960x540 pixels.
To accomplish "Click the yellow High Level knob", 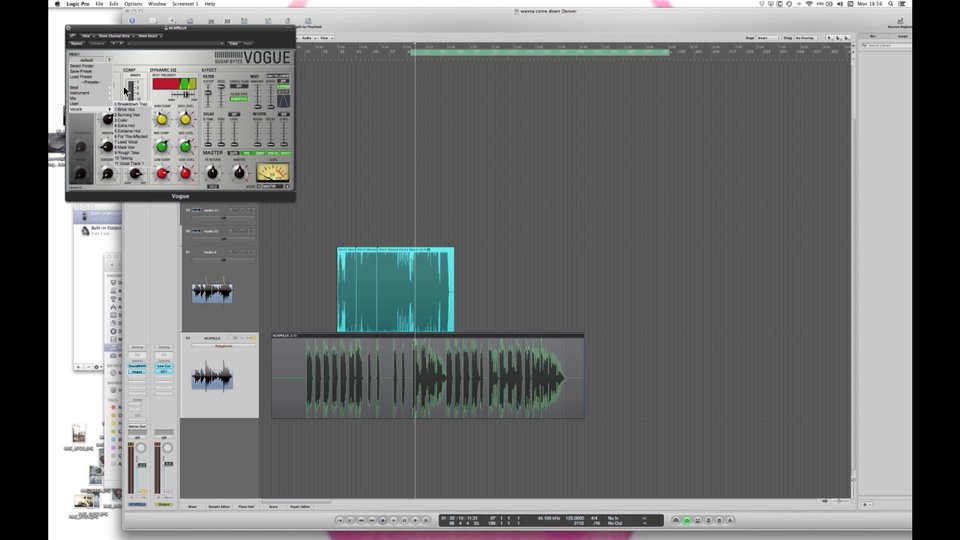I will coord(186,119).
